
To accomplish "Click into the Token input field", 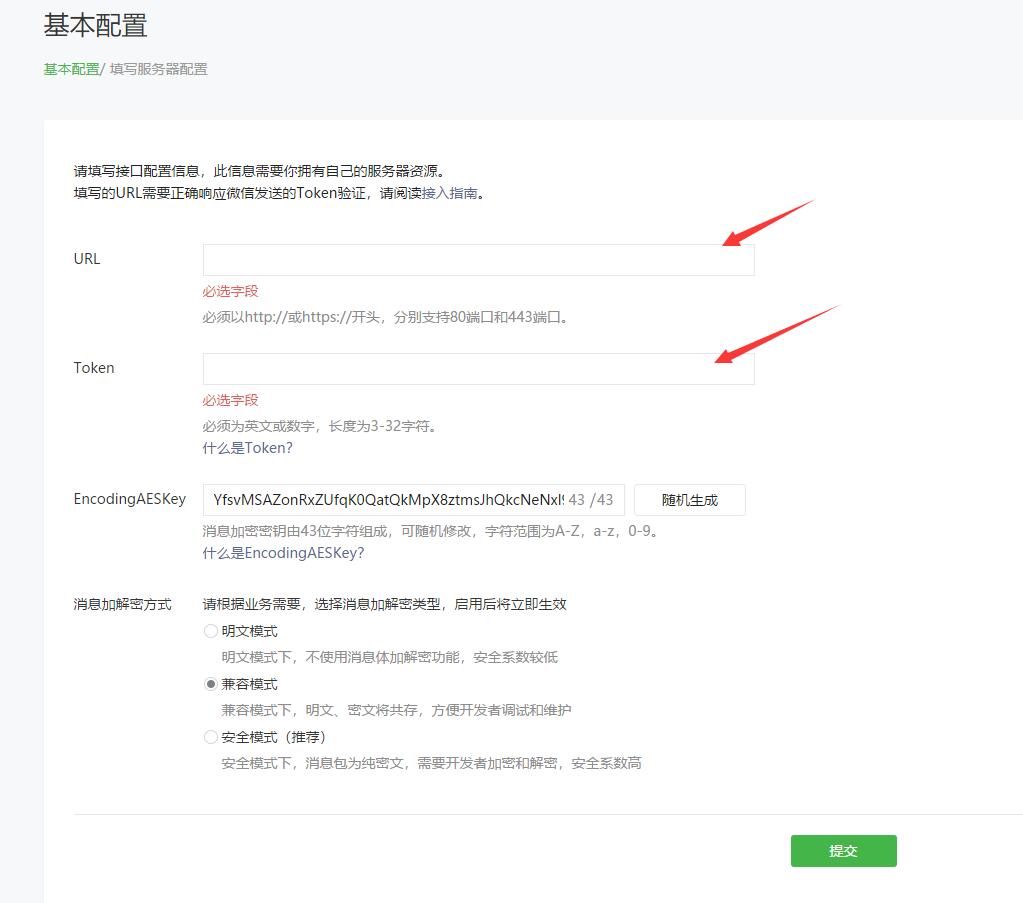I will point(478,369).
